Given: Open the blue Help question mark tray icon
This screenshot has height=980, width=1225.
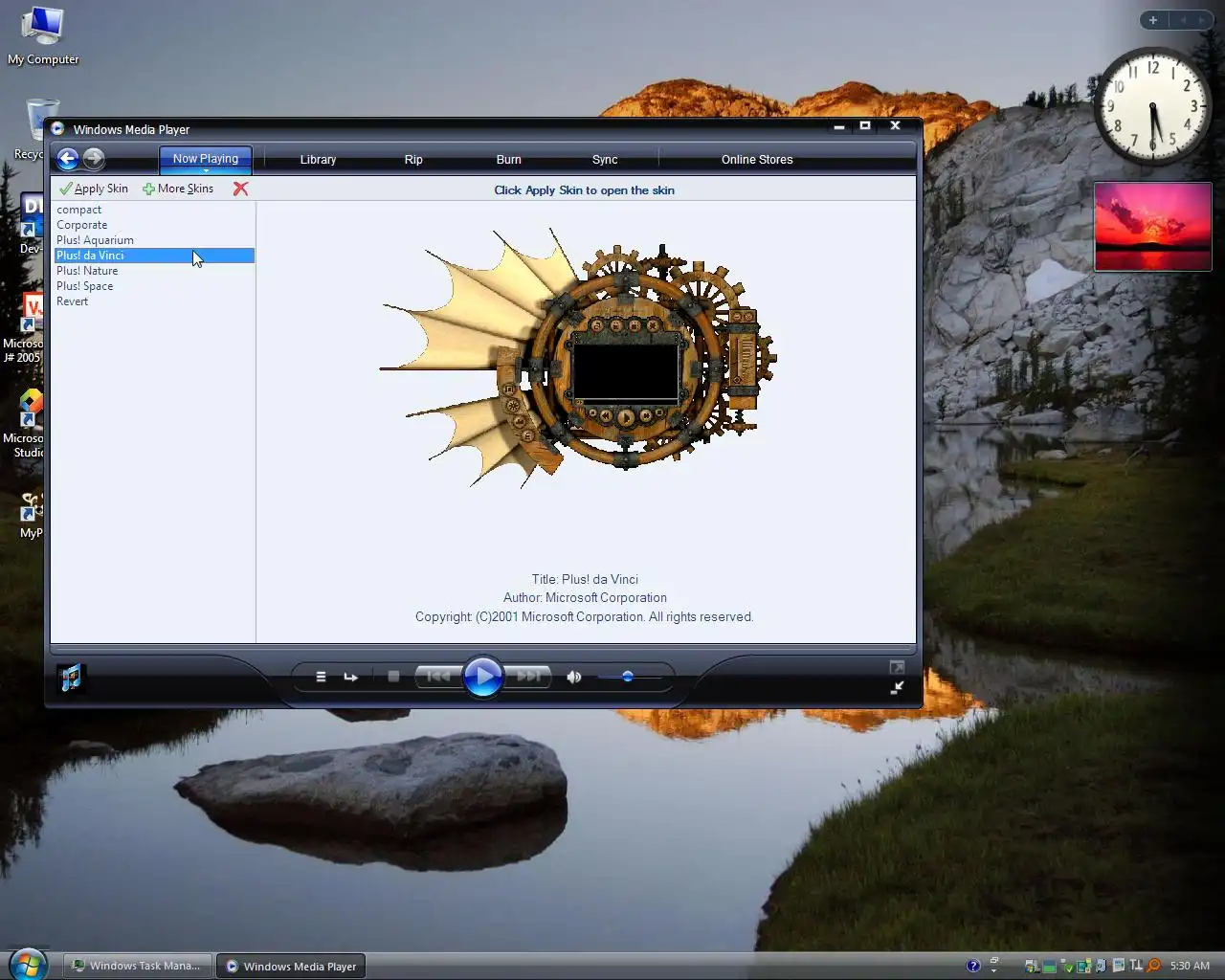Looking at the screenshot, I should 973,966.
